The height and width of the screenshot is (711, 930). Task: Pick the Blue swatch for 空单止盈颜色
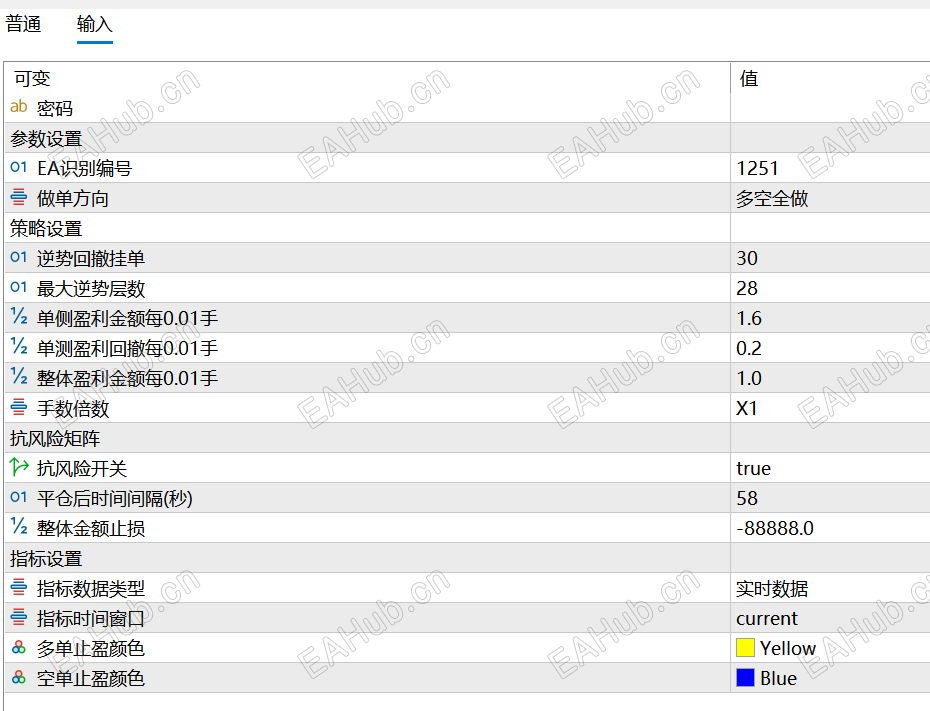pos(743,678)
